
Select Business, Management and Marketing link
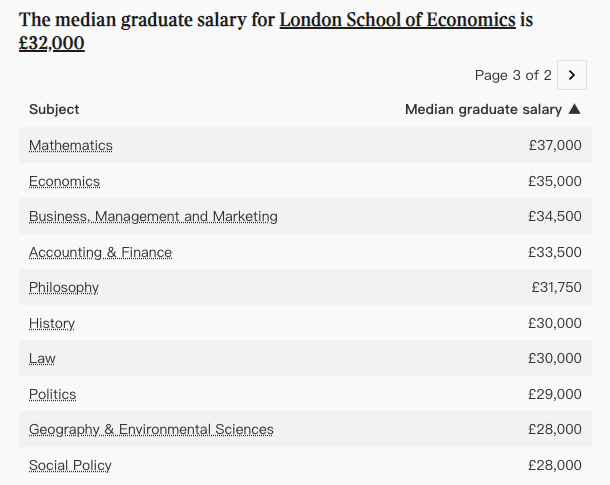tap(153, 216)
